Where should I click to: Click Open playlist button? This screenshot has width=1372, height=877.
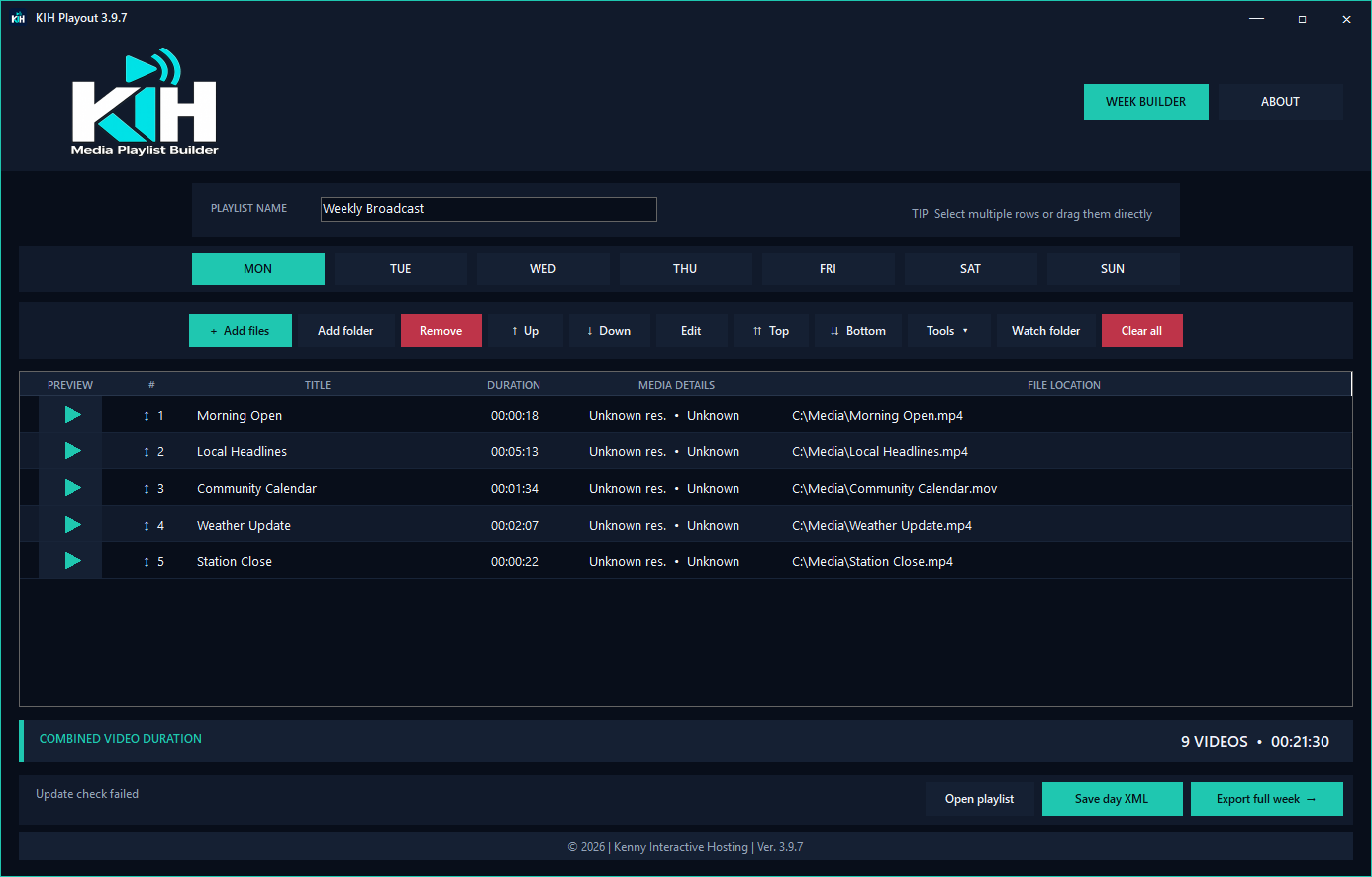point(980,799)
